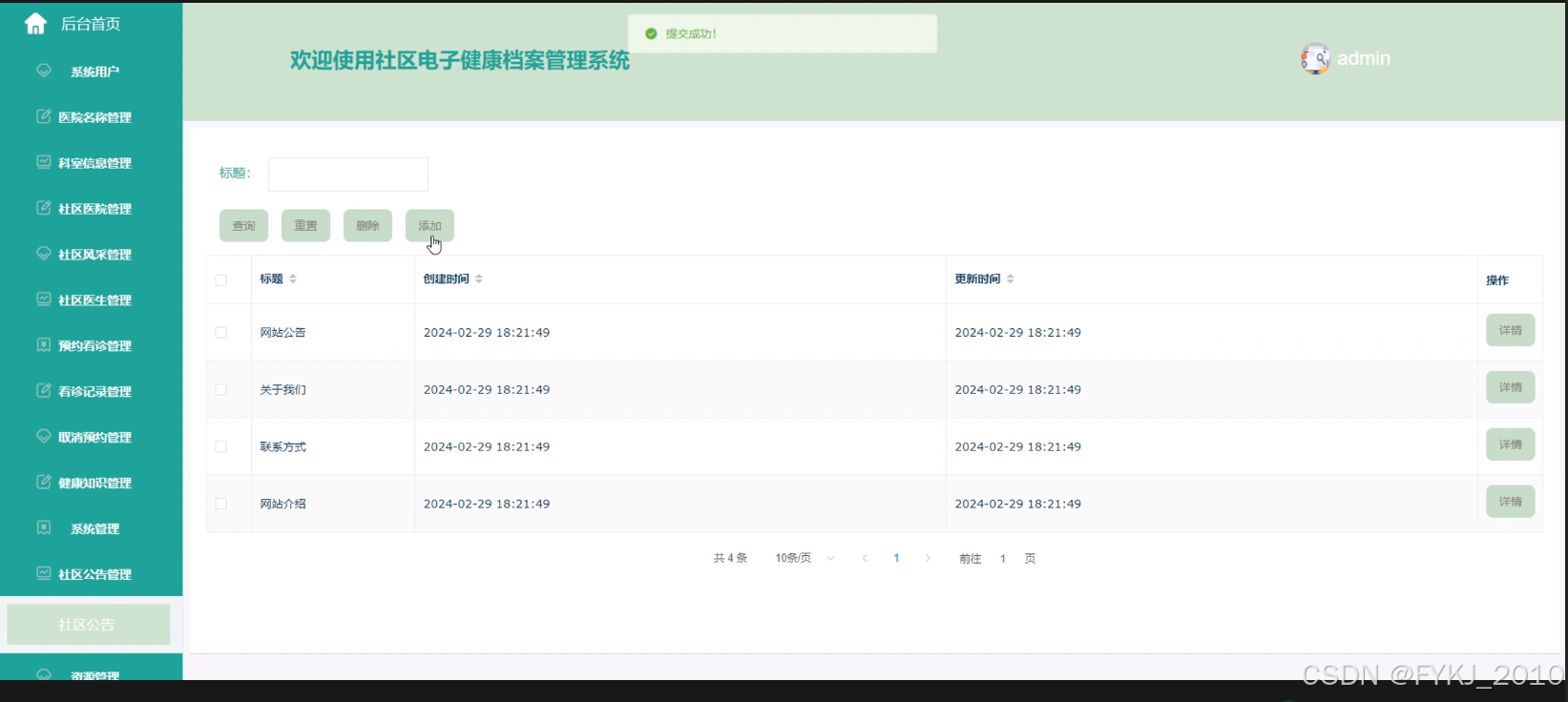Expand the 预约看诊管理 menu
Screen dimensions: 1568x702
[92, 346]
